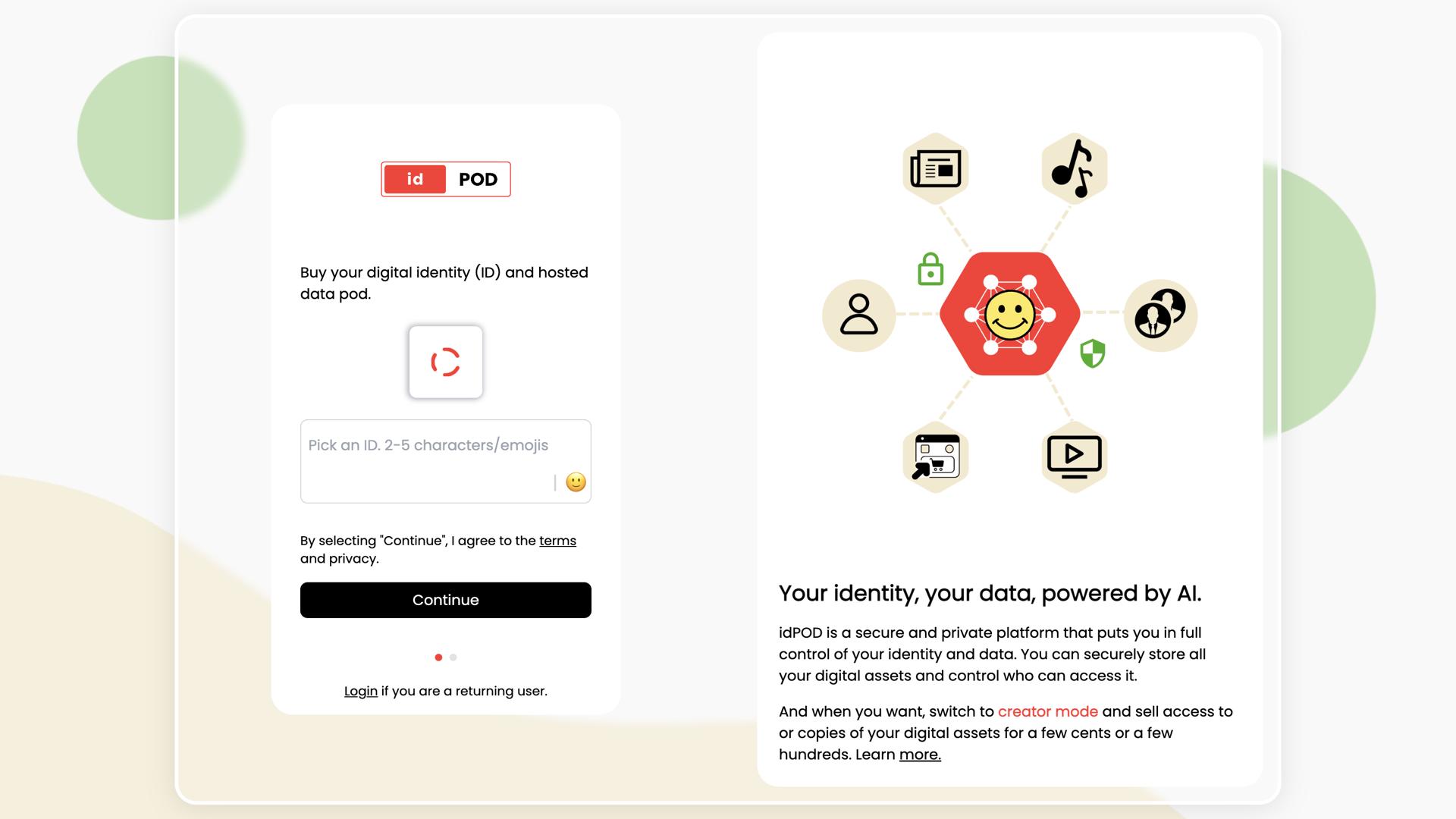Open the emoji picker in ID field
This screenshot has height=819, width=1456.
tap(576, 482)
